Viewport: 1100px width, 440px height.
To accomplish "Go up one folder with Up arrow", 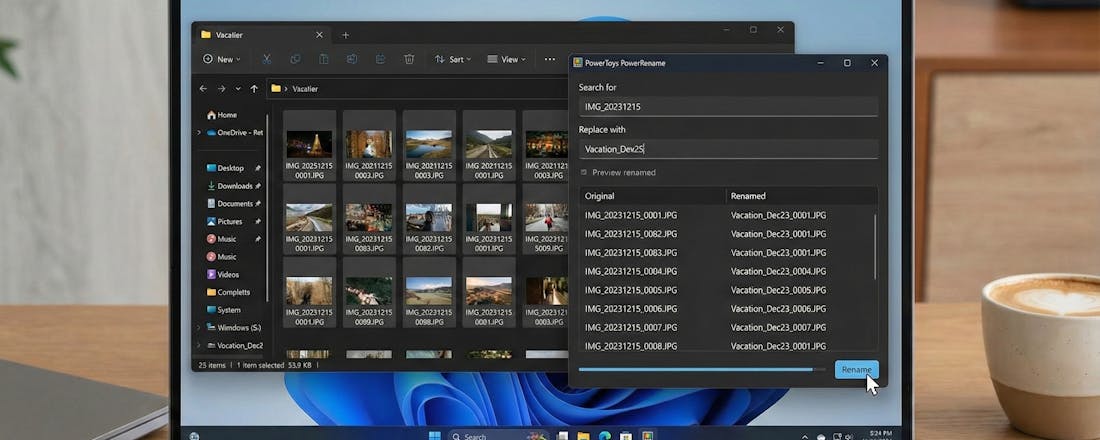I will [254, 89].
